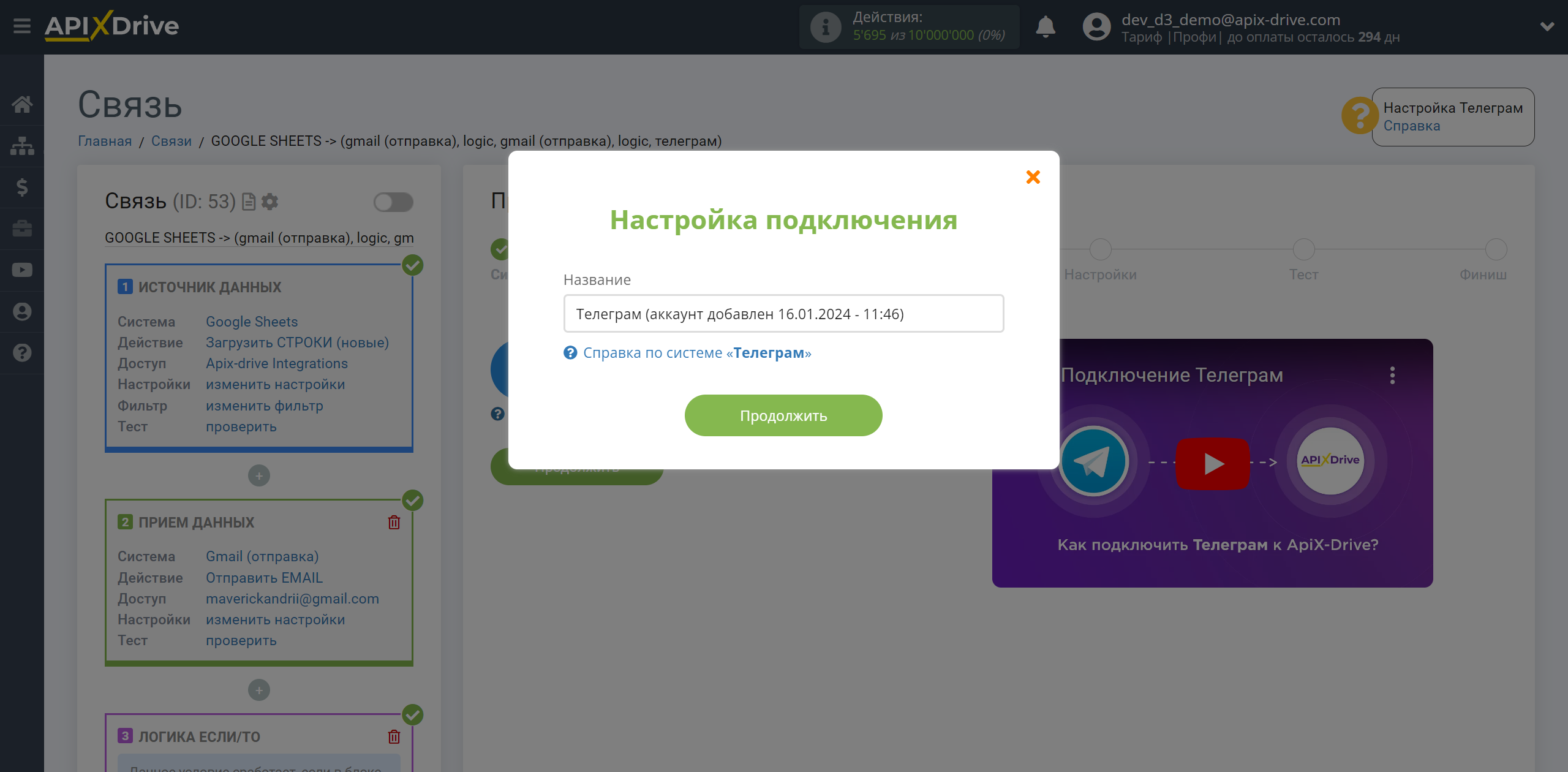Click проверить in data source block
Screen dimensions: 1568x772
(x=241, y=426)
